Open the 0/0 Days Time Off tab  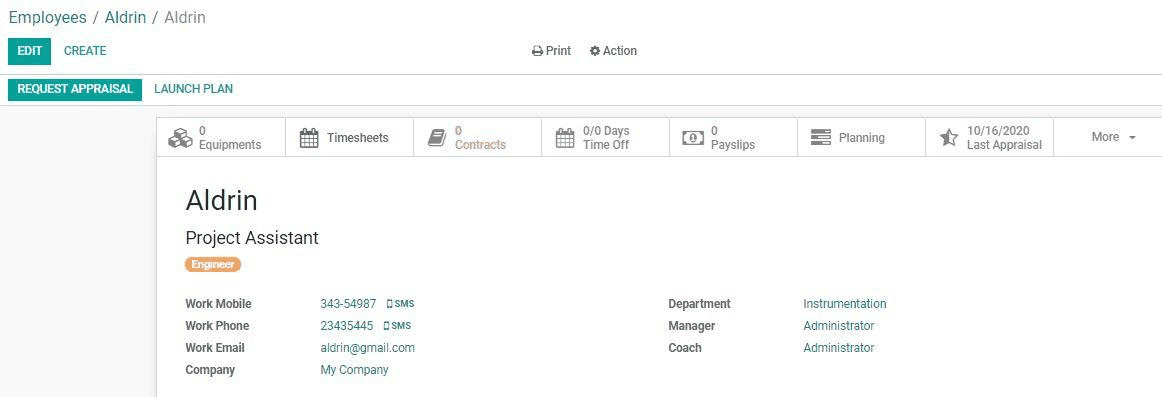click(605, 137)
